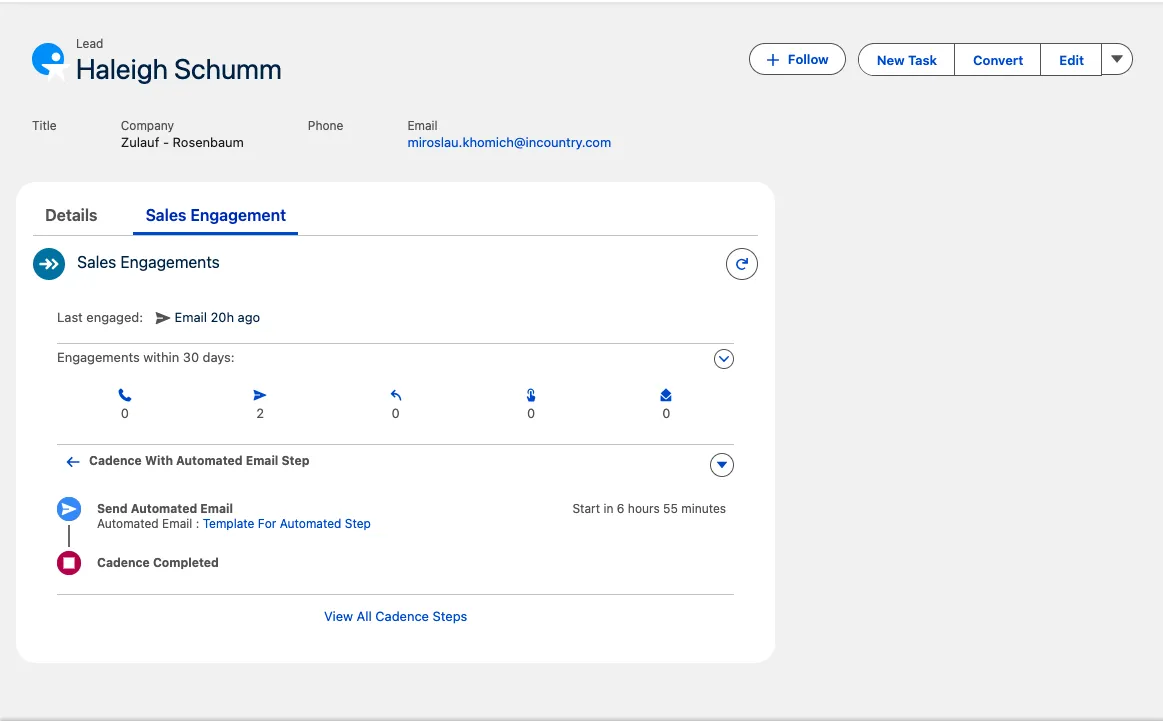Click the emails sent engagement icon

(x=260, y=396)
